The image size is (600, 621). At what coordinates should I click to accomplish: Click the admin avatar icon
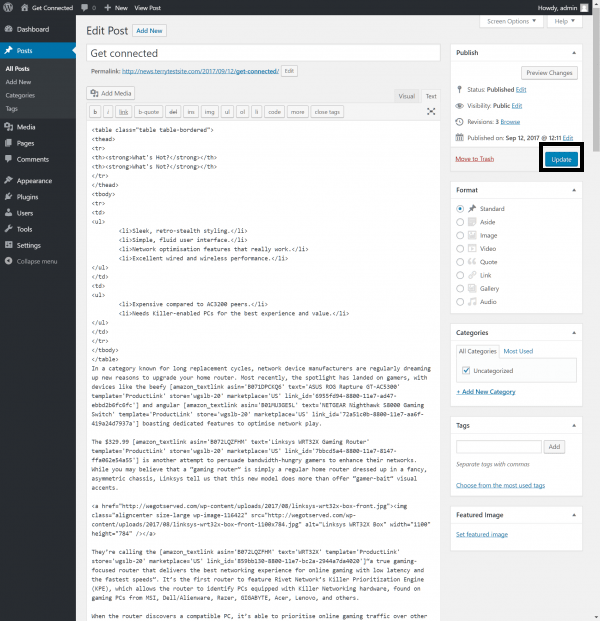pos(584,8)
